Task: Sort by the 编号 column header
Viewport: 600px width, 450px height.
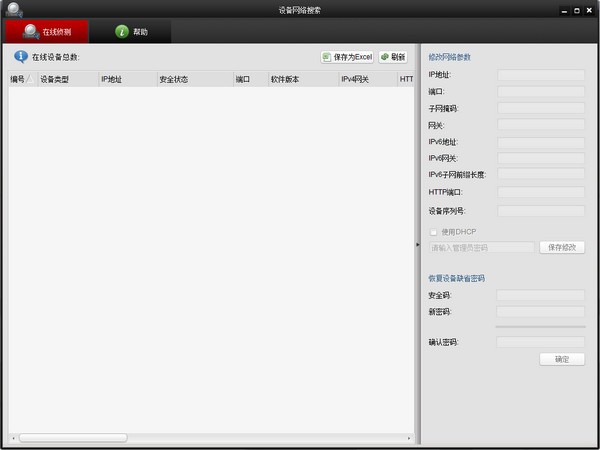Action: pyautogui.click(x=20, y=79)
